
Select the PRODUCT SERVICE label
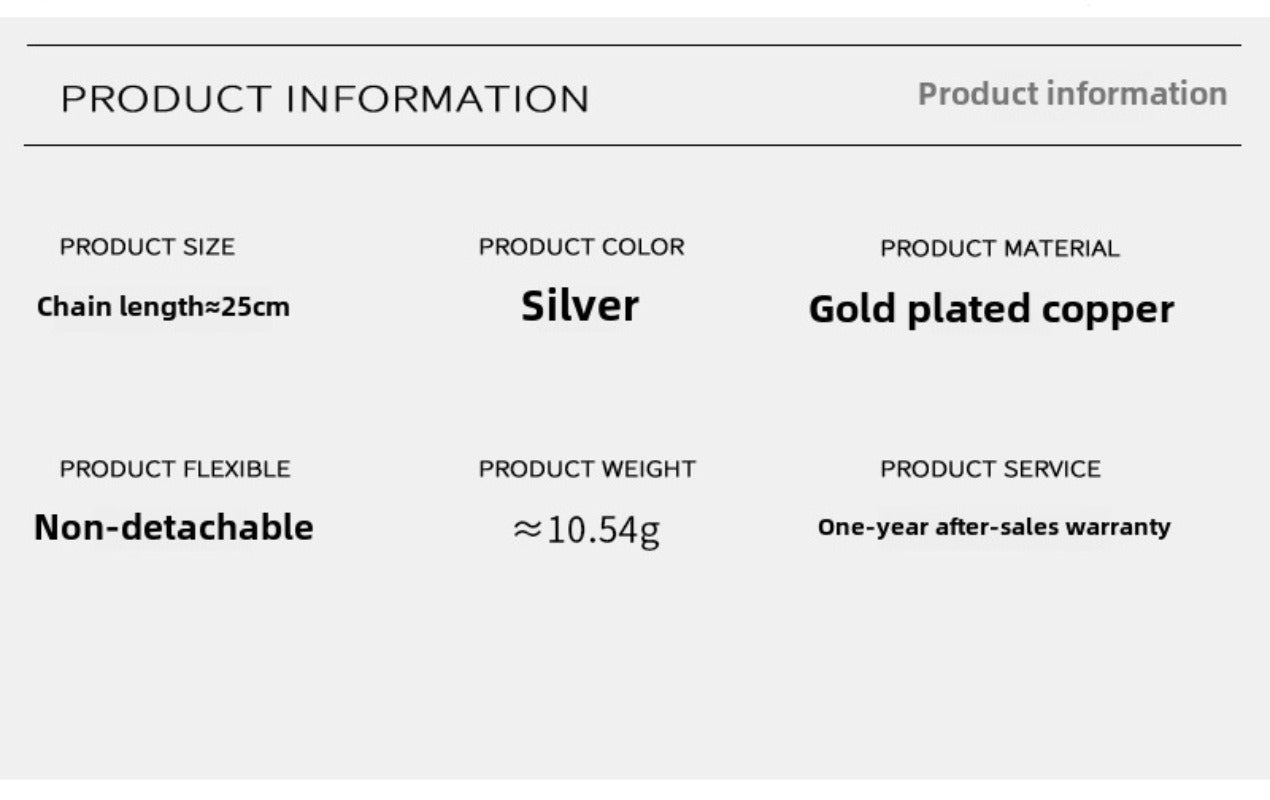point(990,469)
